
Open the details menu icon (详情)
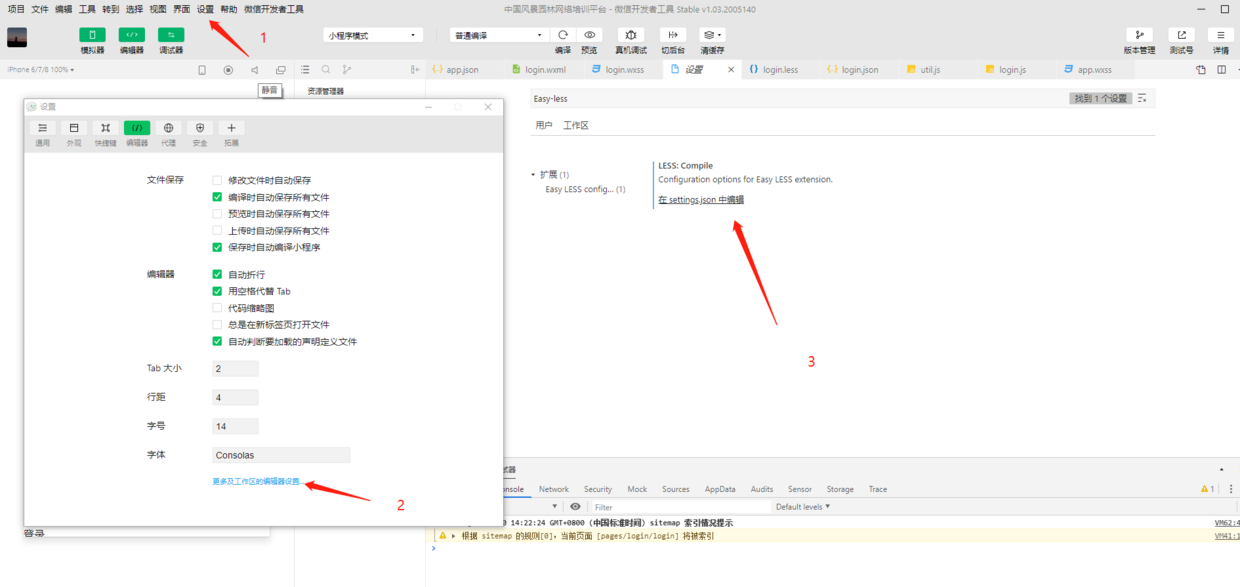[1221, 35]
